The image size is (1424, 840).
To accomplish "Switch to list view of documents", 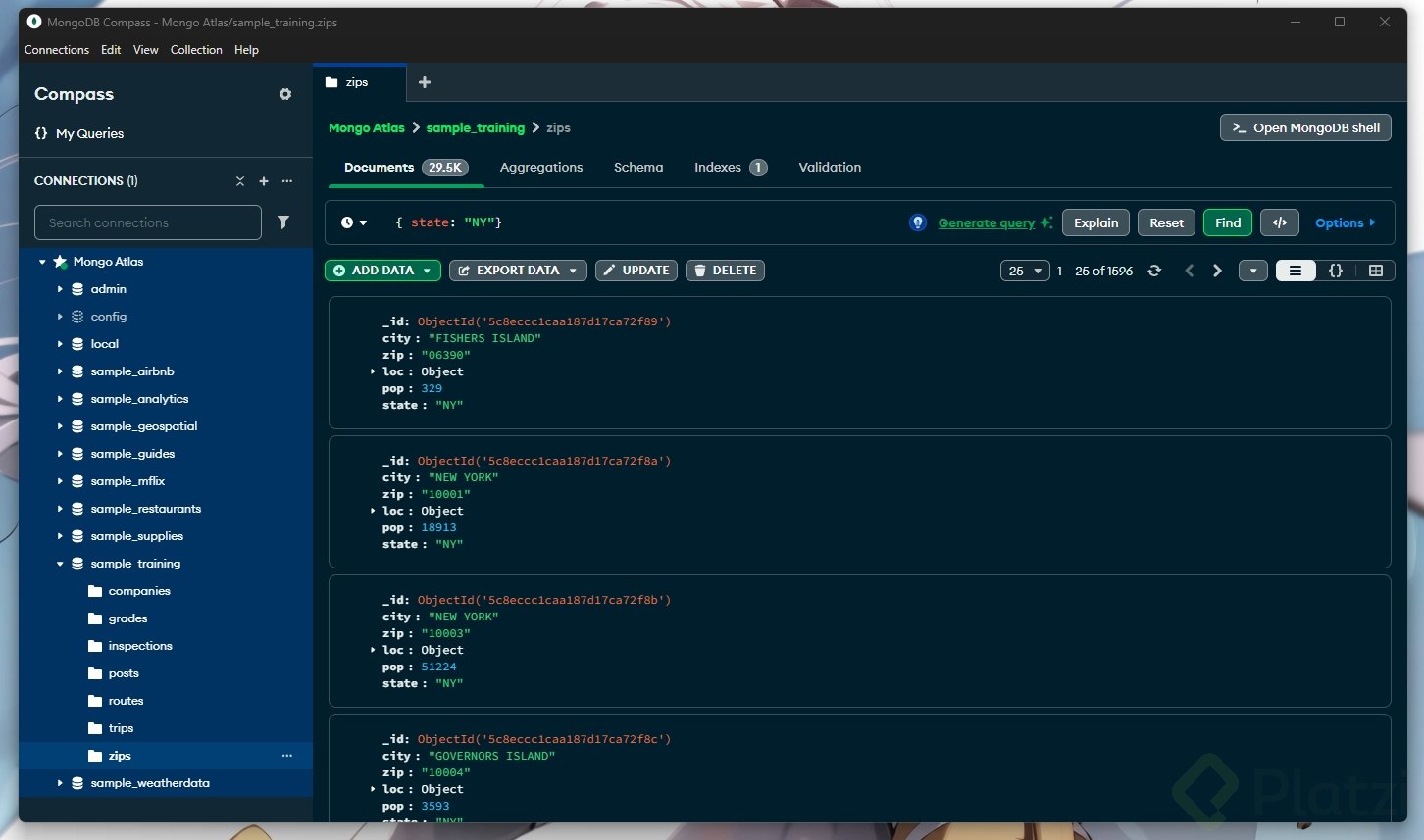I will click(x=1296, y=271).
